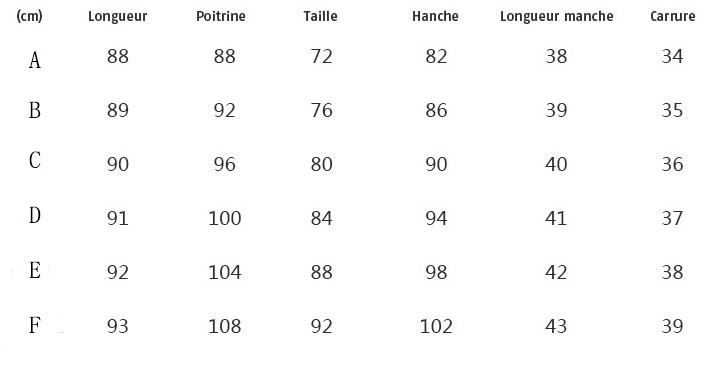Select size row label E
This screenshot has width=718, height=365.
(35, 270)
